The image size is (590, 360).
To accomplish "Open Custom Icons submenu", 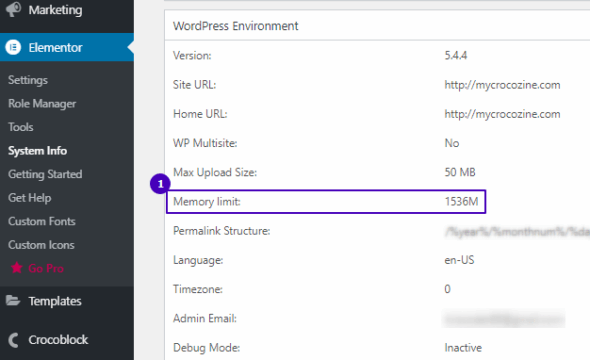I will 41,245.
